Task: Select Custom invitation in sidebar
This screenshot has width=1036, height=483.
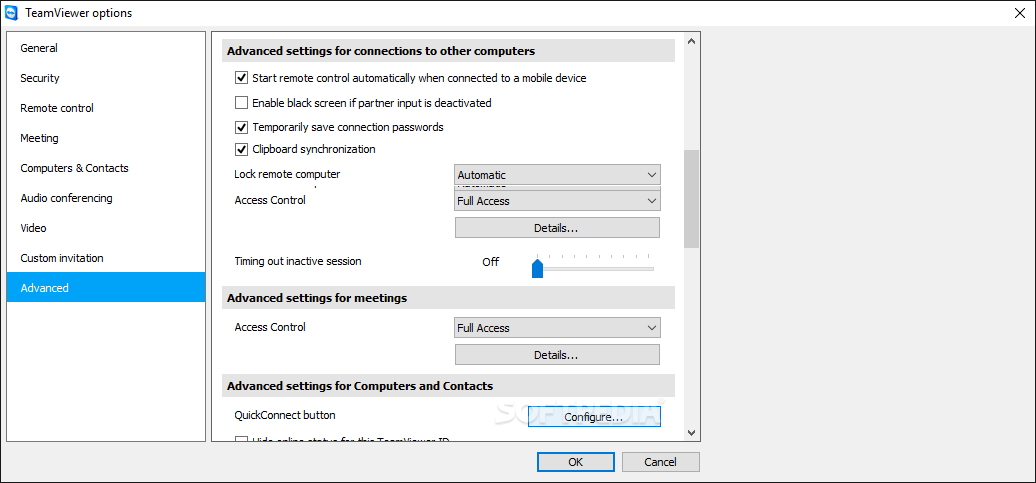Action: click(x=106, y=258)
